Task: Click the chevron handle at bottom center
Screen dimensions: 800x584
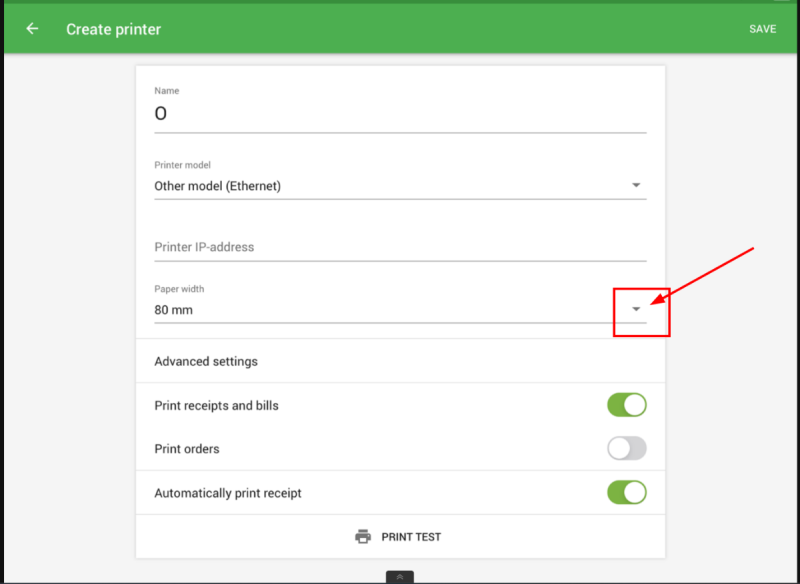Action: (399, 577)
